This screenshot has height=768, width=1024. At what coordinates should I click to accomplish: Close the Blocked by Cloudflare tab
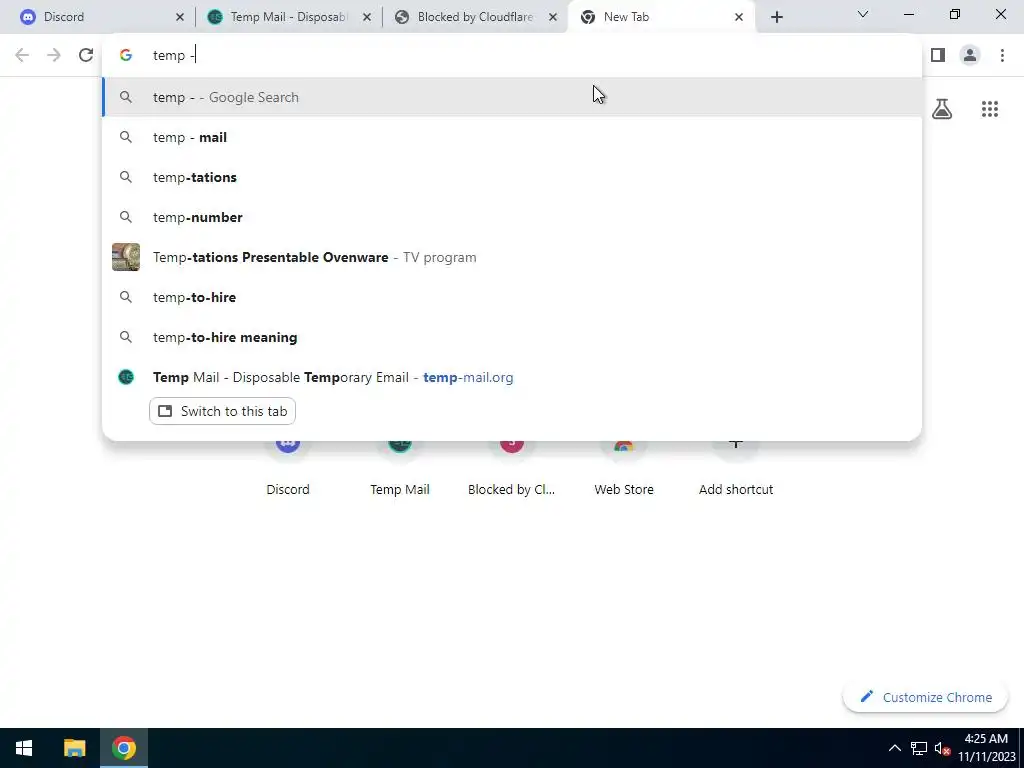[x=553, y=17]
